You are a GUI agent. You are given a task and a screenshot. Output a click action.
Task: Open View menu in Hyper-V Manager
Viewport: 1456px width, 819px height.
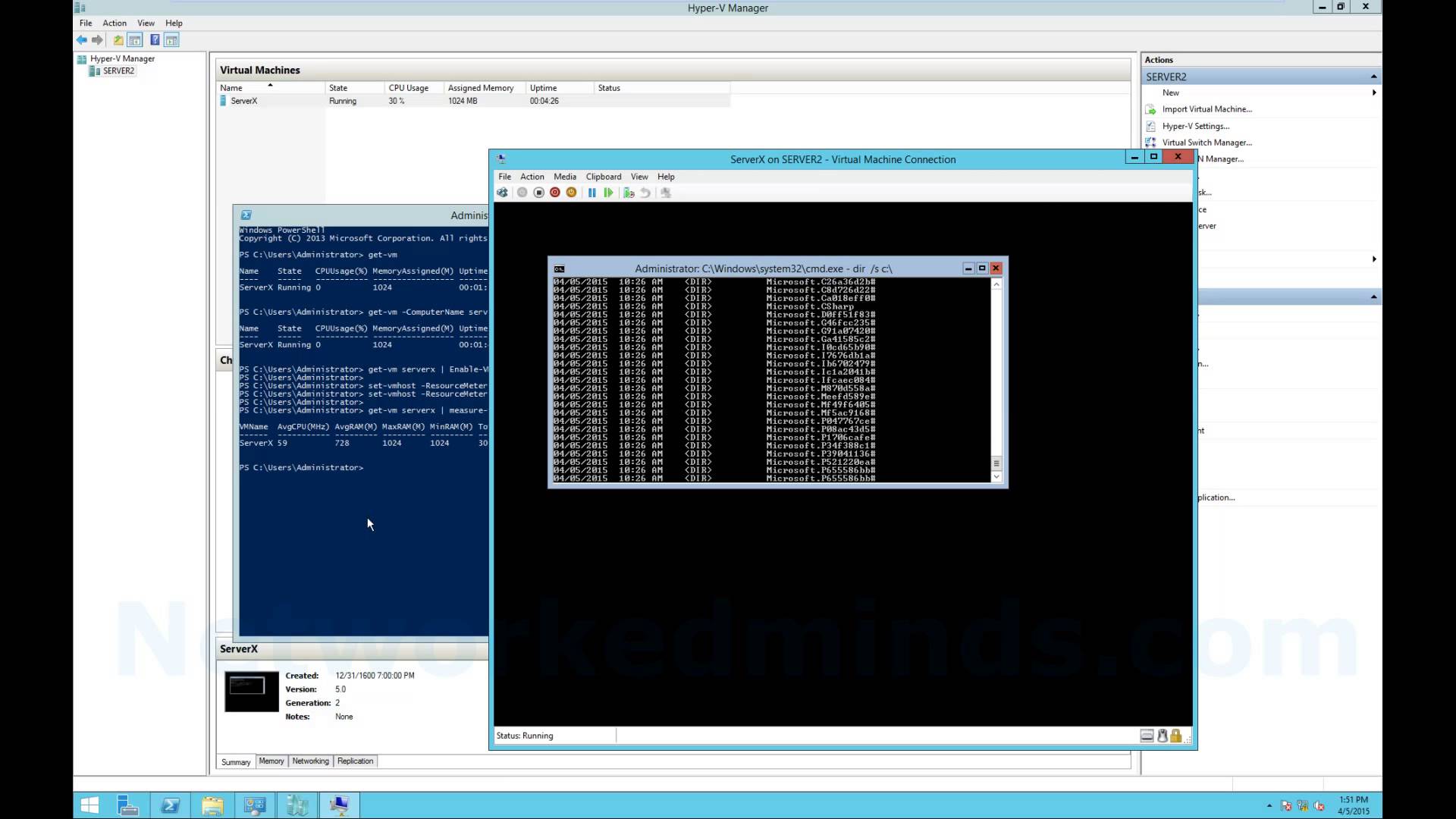click(146, 23)
